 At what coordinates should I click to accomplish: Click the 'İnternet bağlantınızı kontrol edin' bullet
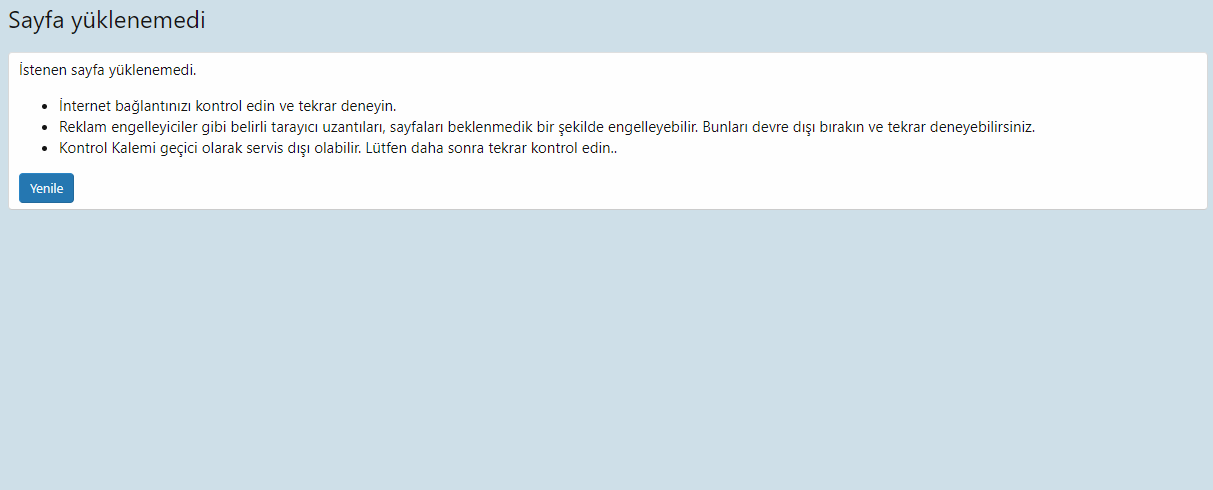228,105
